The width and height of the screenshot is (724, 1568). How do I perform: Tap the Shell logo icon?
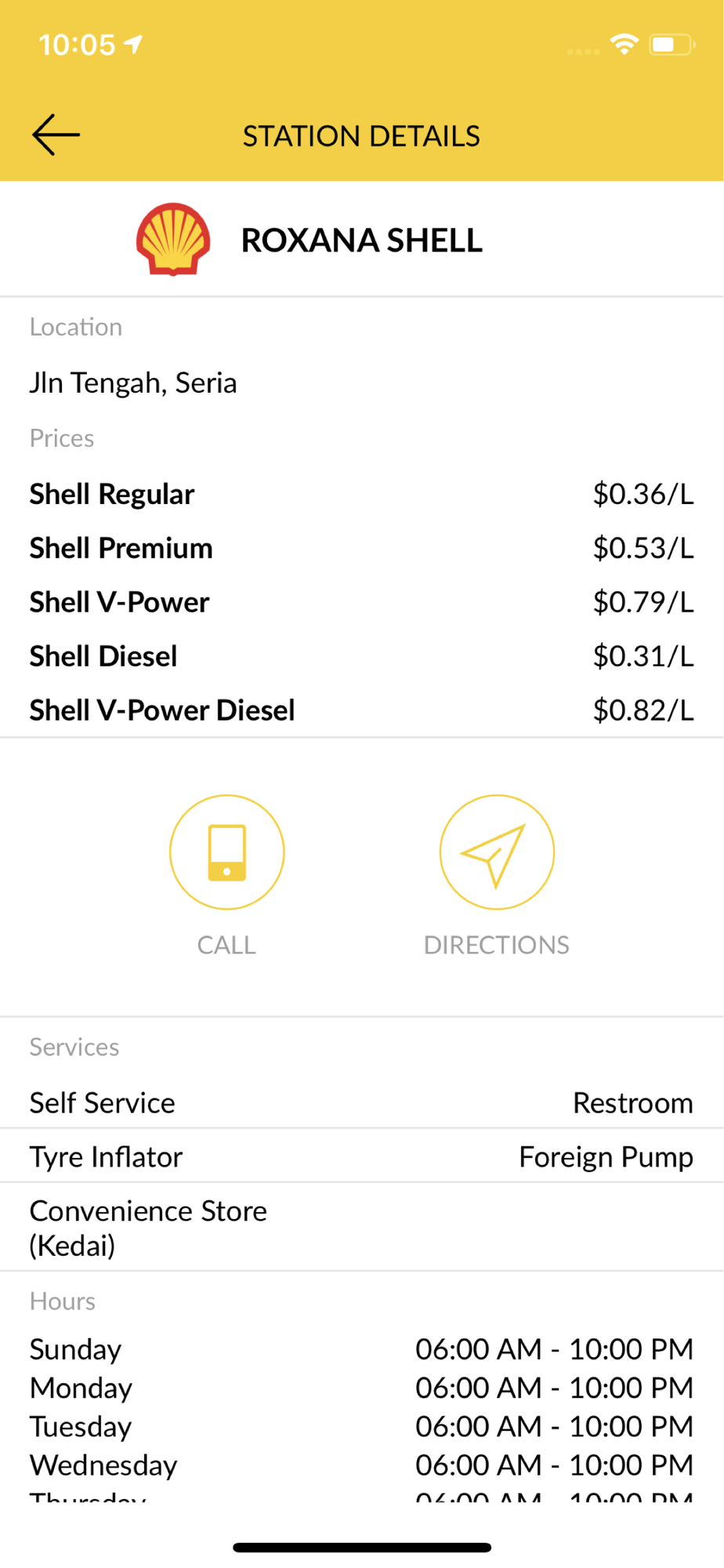173,239
